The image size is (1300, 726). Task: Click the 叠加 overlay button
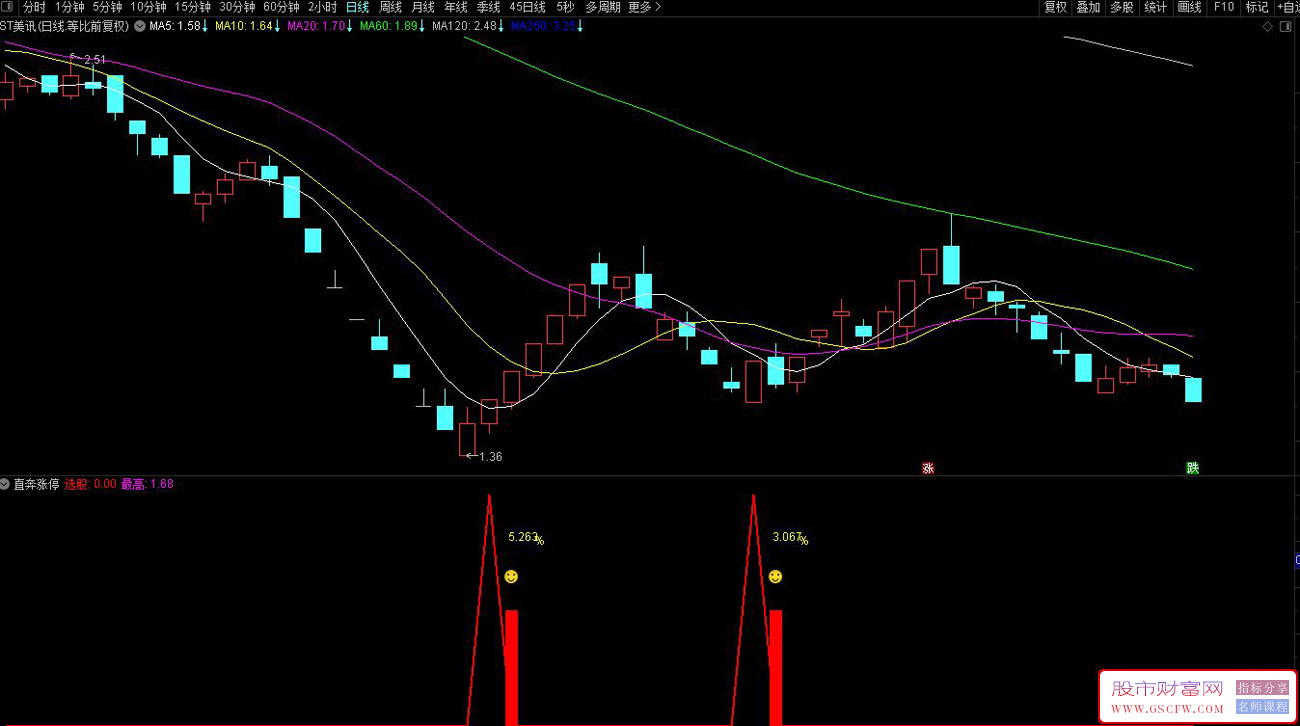1088,7
